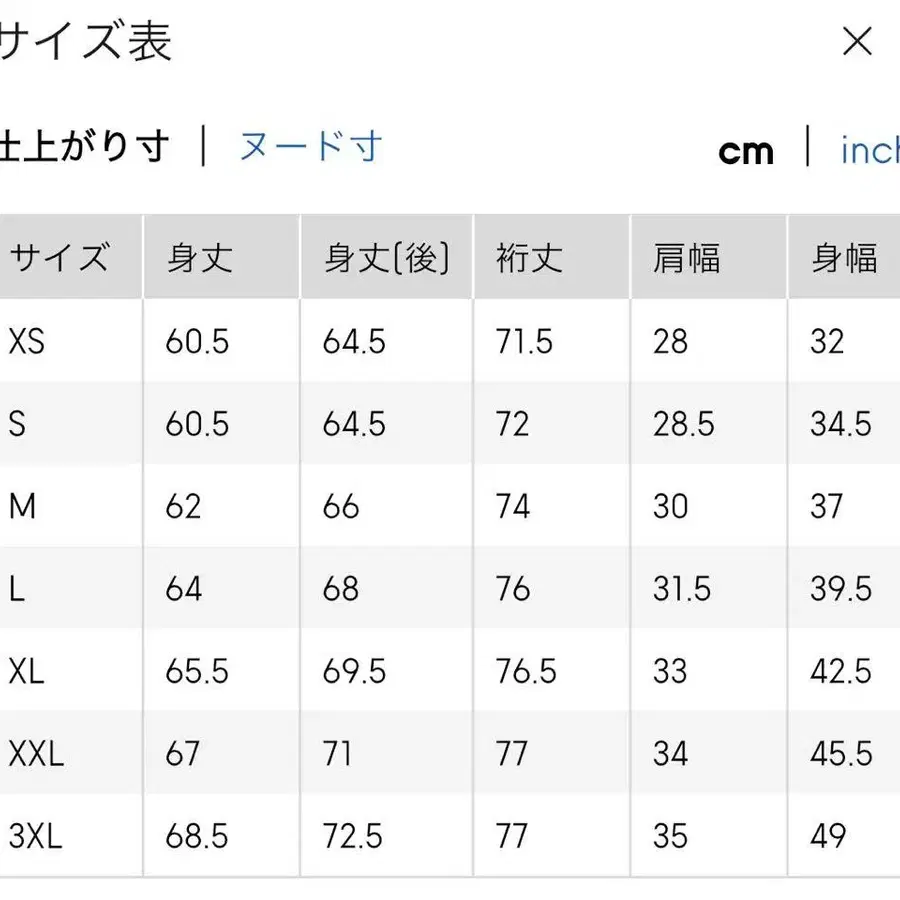Click the 裄丈 value 77 for 3XL
Screen dimensions: 900x900
point(513,836)
